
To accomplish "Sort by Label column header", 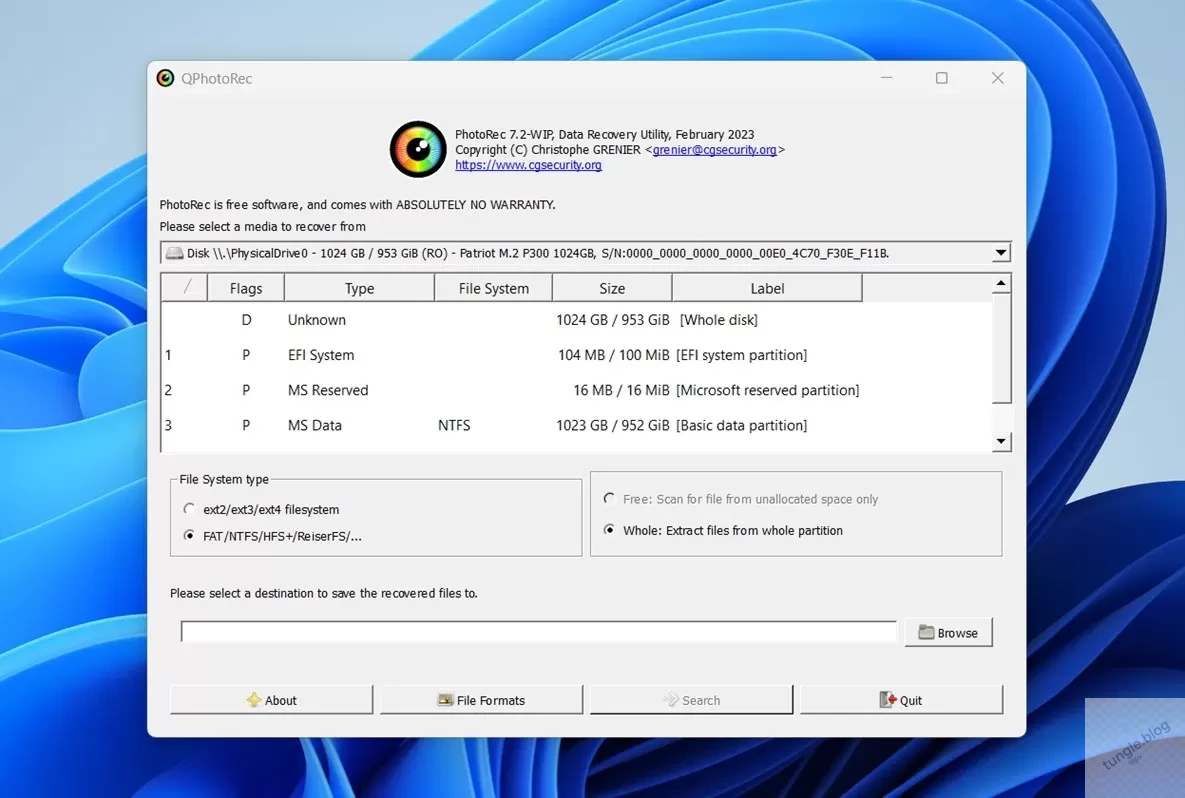I will (767, 288).
